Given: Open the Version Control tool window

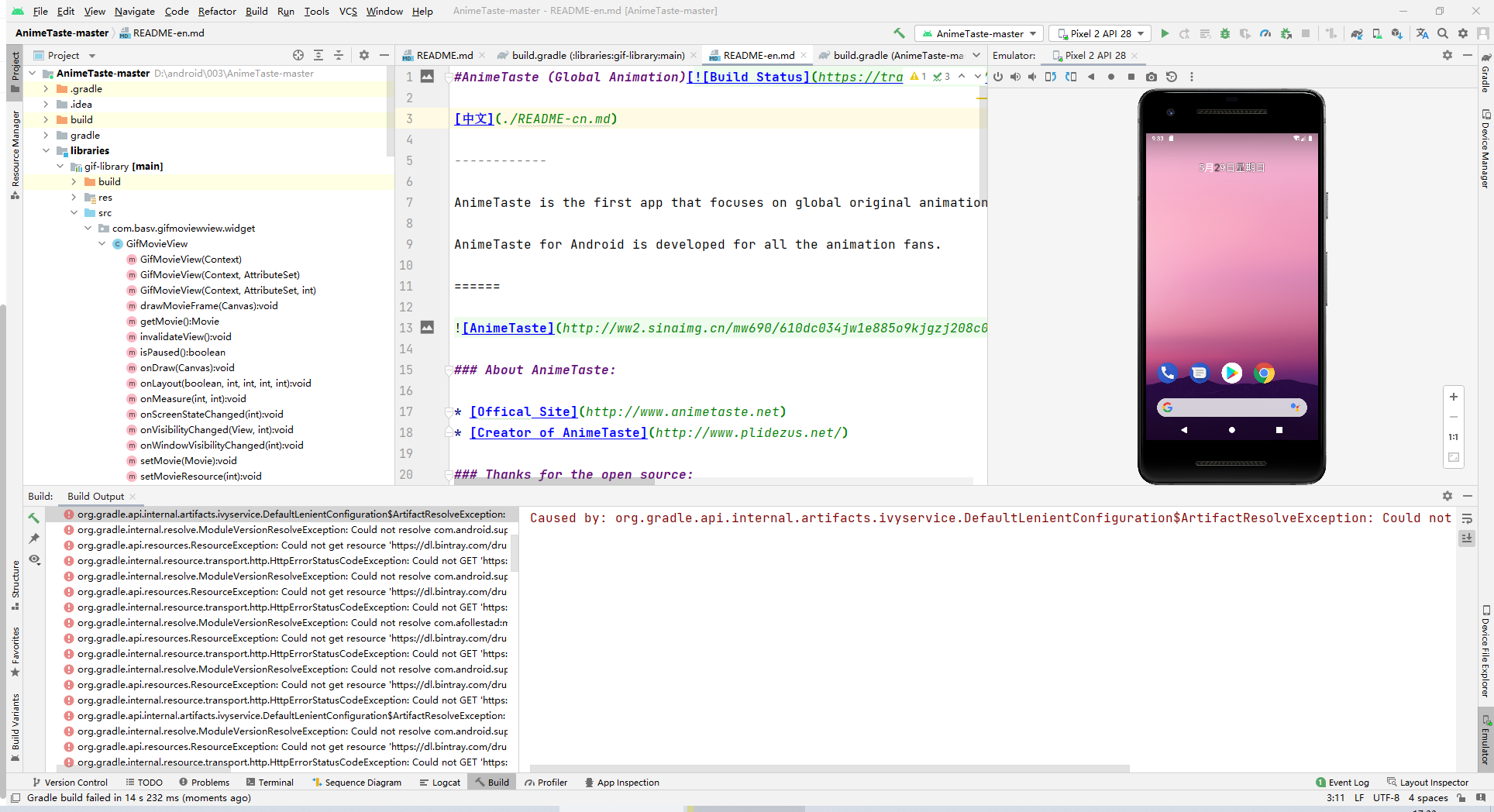Looking at the screenshot, I should click(x=70, y=783).
